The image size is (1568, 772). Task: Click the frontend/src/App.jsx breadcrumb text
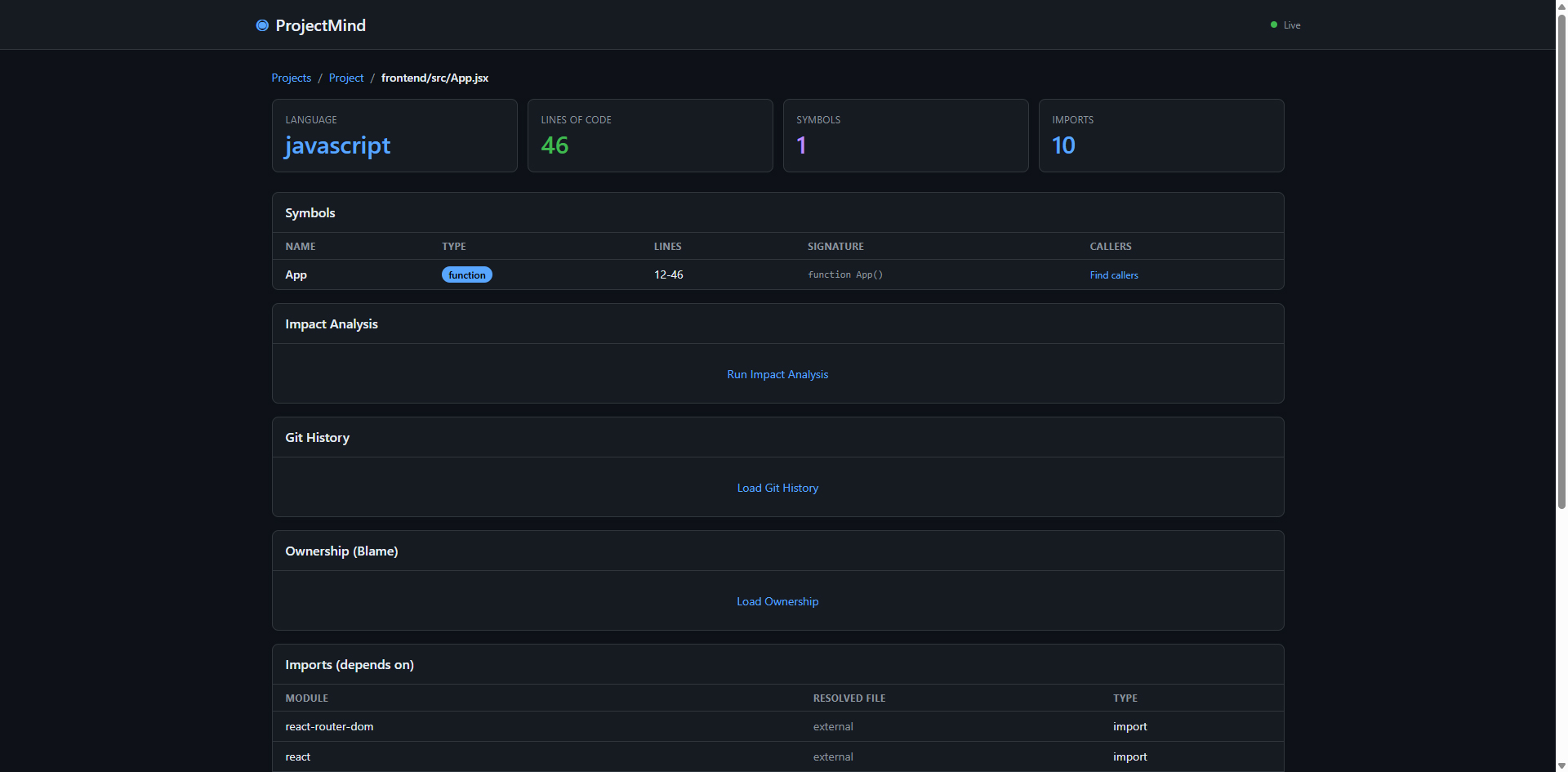click(x=434, y=78)
